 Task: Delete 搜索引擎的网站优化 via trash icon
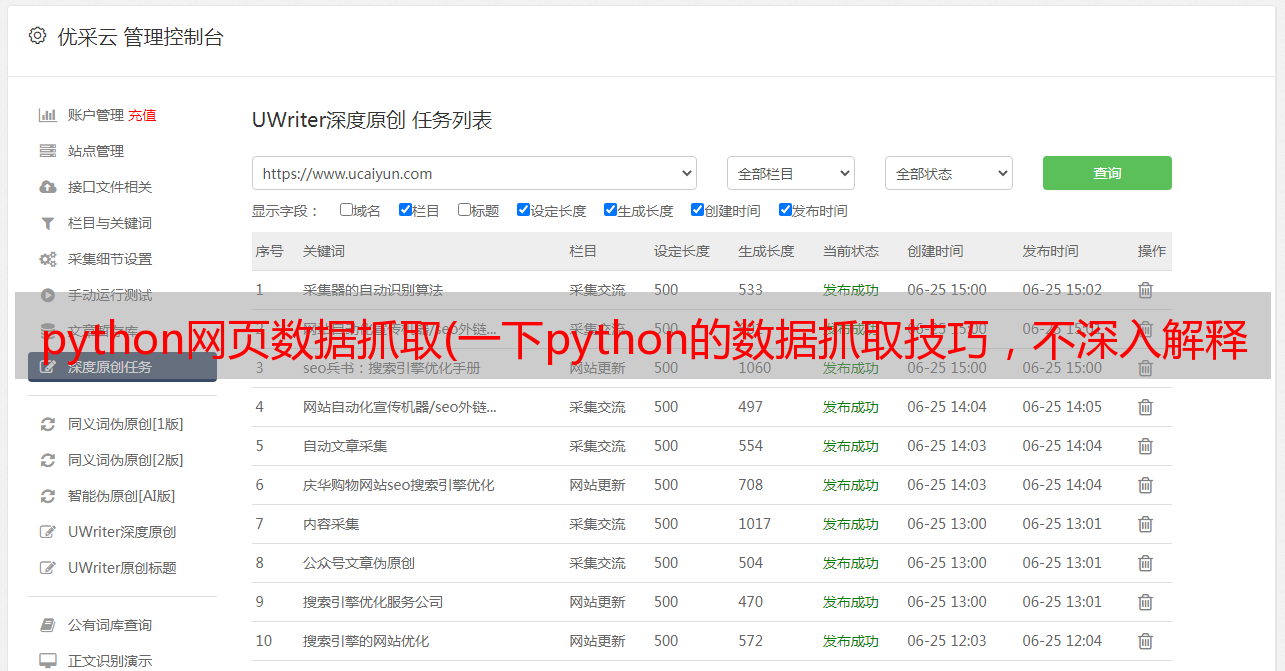(1146, 641)
